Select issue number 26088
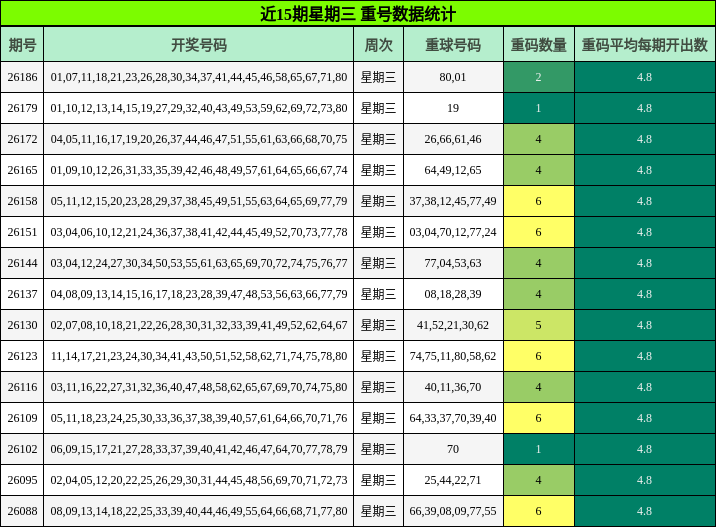This screenshot has height=527, width=716. point(22,511)
